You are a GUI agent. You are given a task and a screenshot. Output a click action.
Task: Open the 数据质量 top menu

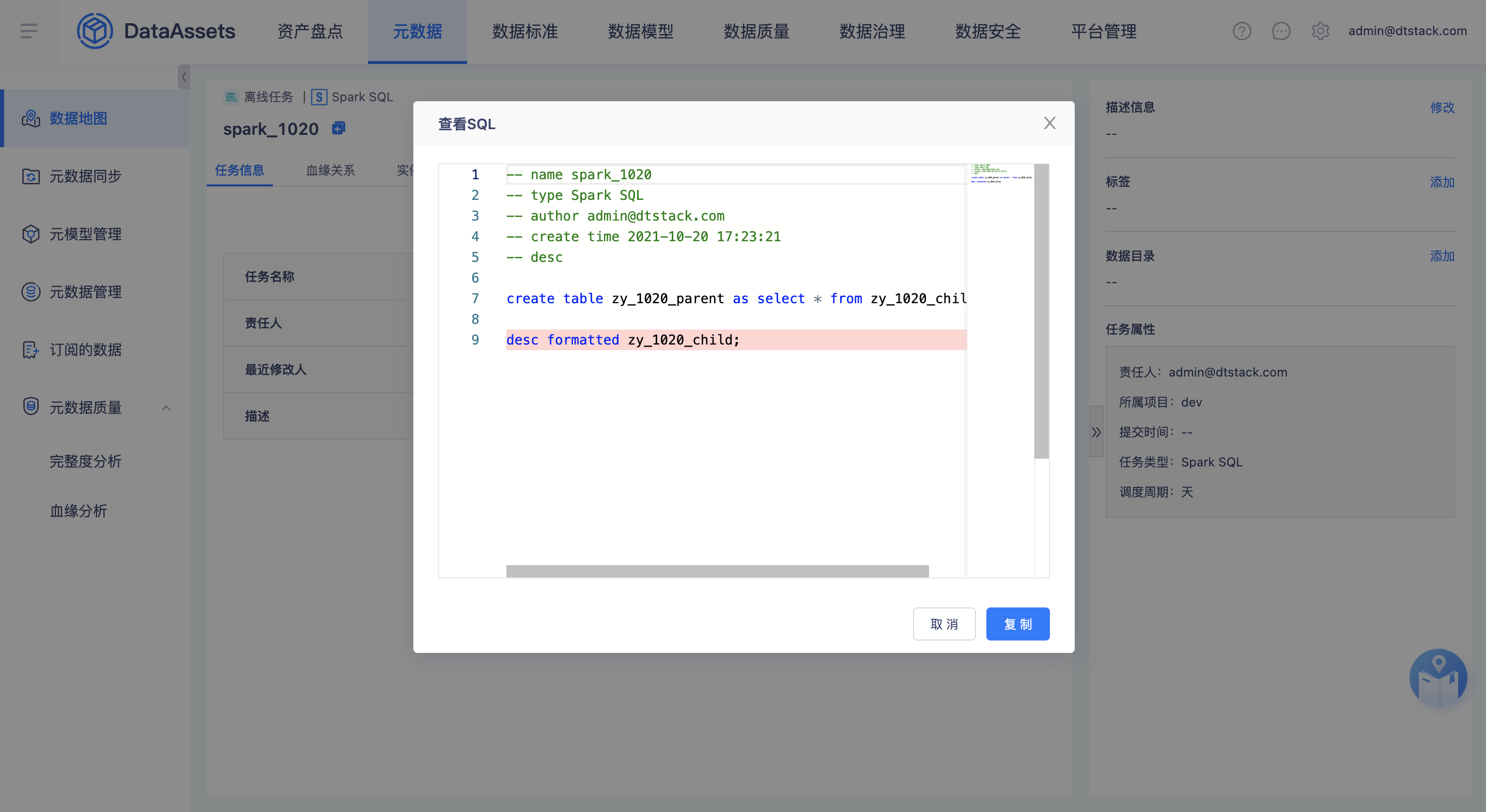coord(756,31)
